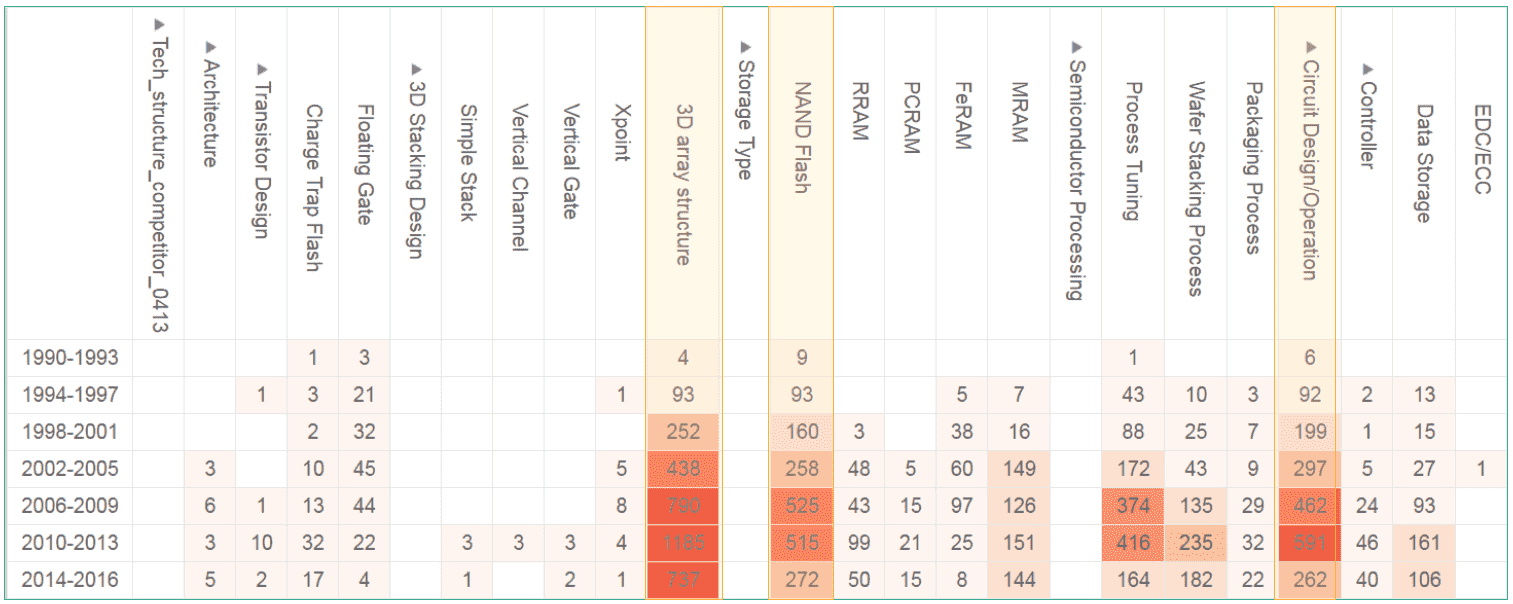The image size is (1513, 604).
Task: Collapse the Transistor Design group triangle
Action: (262, 69)
